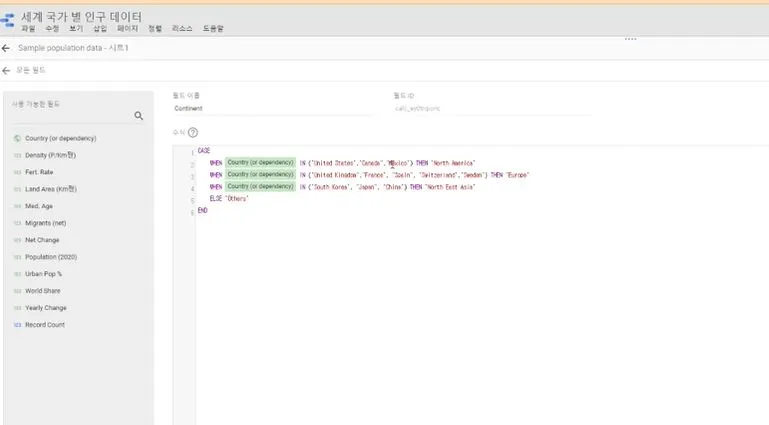This screenshot has height=425, width=769.
Task: Click the back arrow beside Sample population data
Action: (x=6, y=48)
